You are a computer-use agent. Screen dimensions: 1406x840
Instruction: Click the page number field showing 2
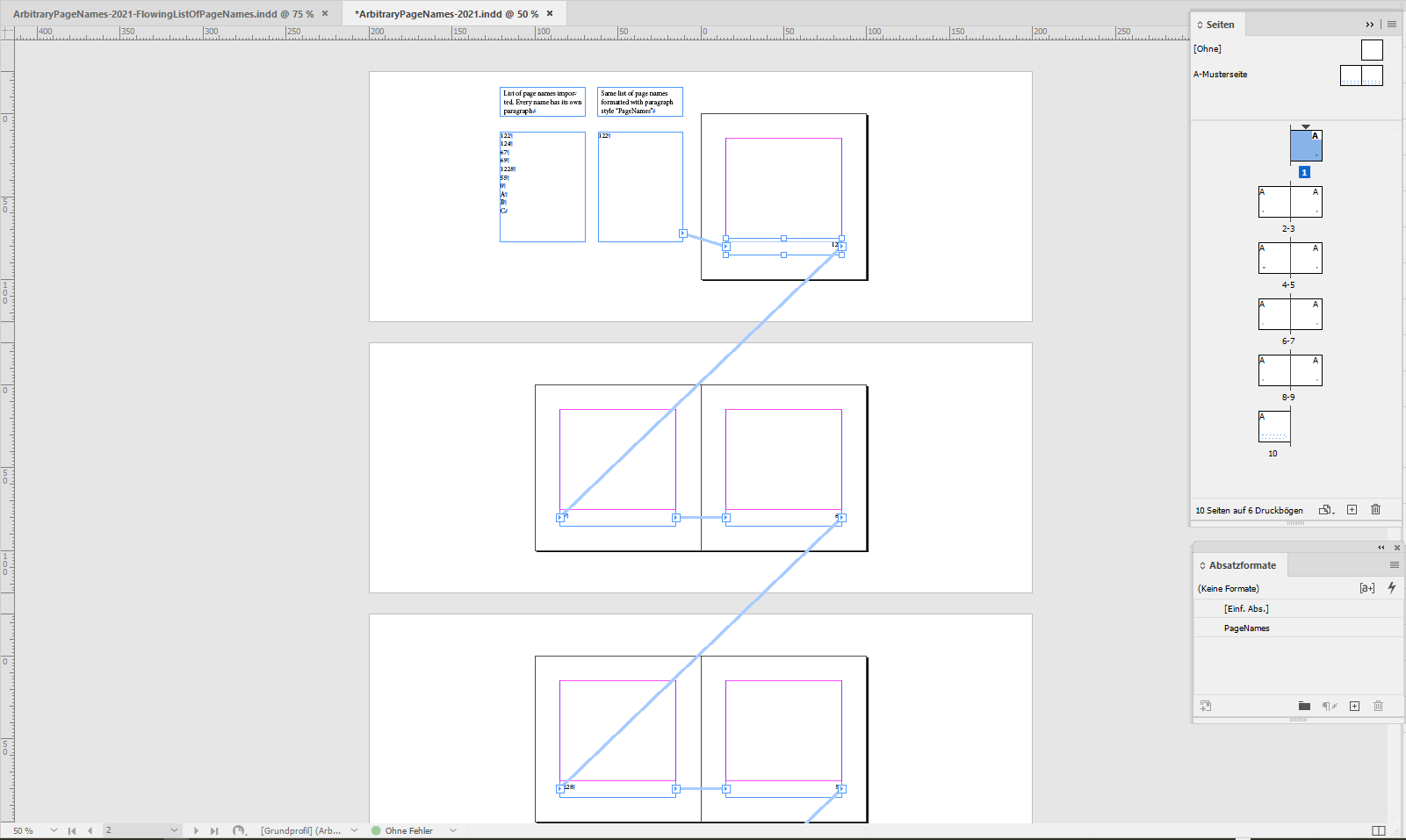pyautogui.click(x=135, y=830)
